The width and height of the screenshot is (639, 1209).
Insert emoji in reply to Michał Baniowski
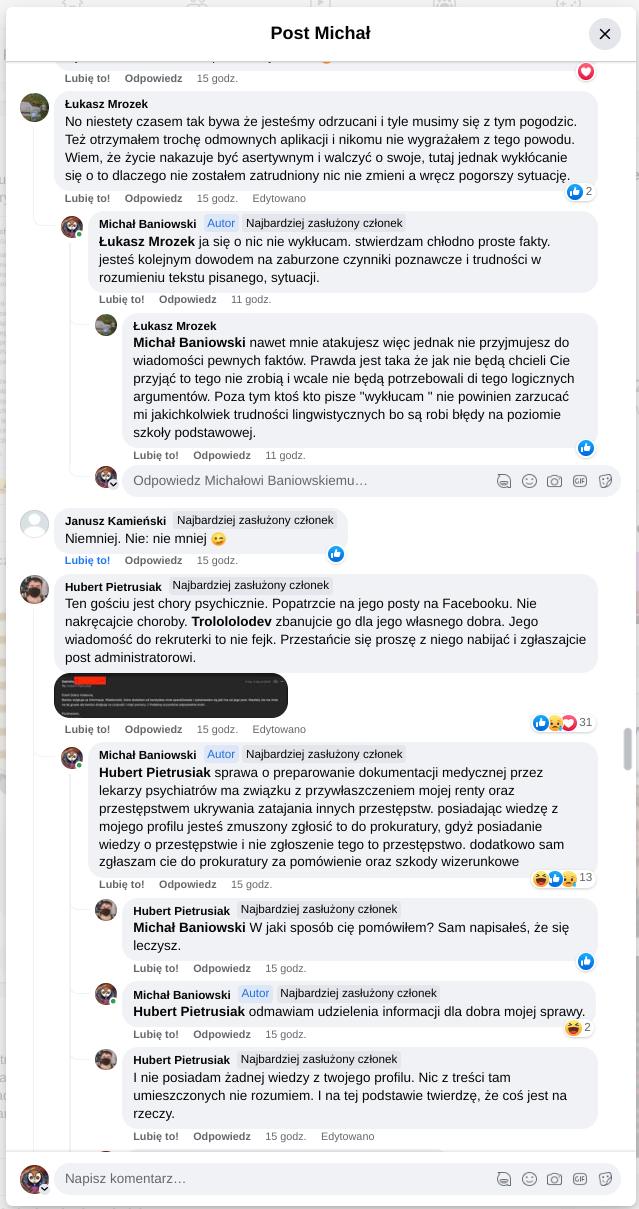[530, 481]
